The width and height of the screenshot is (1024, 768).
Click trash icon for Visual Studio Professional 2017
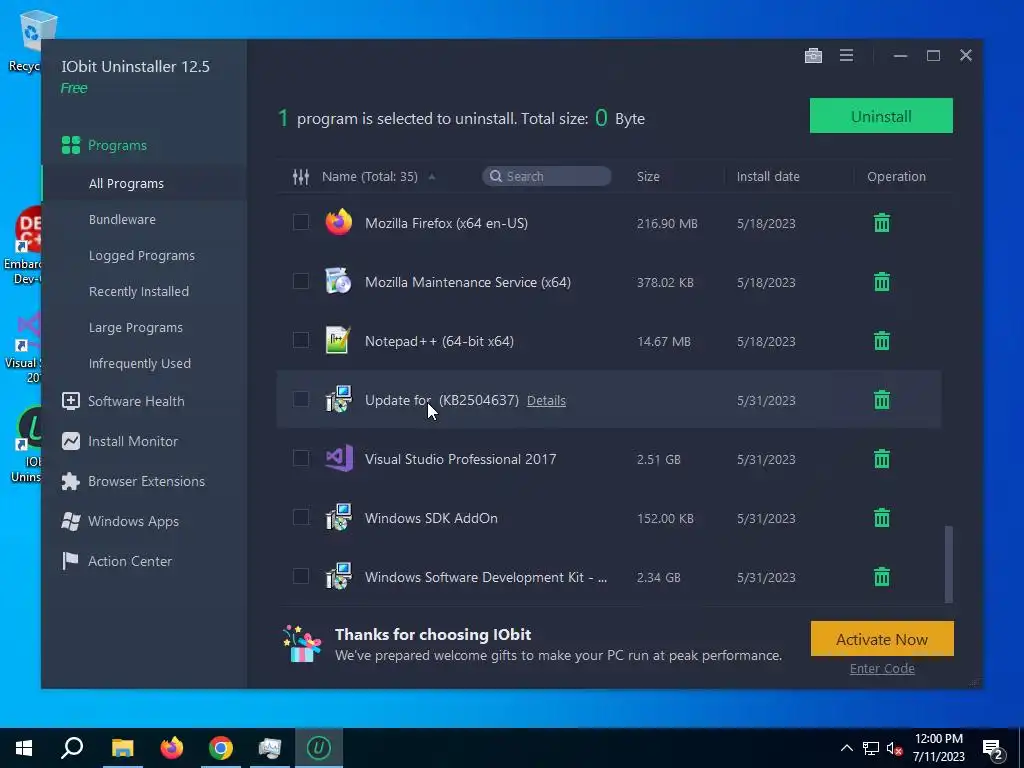click(882, 458)
